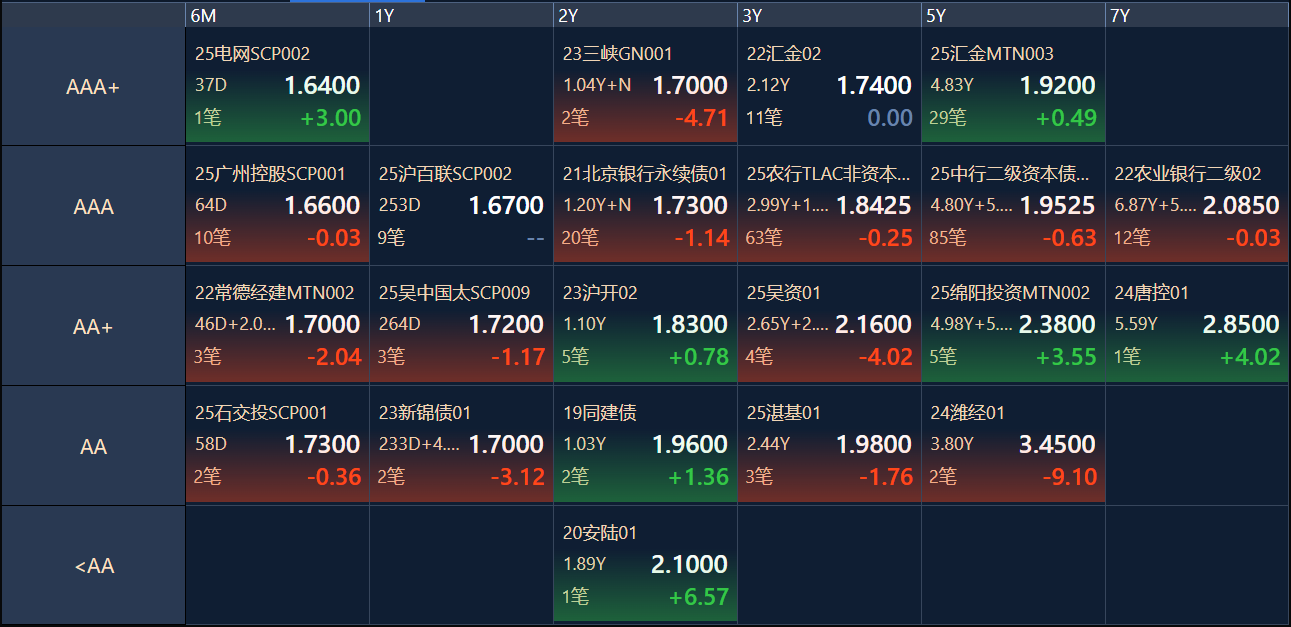Click the -1.14 change value
The image size is (1291, 627).
point(701,238)
